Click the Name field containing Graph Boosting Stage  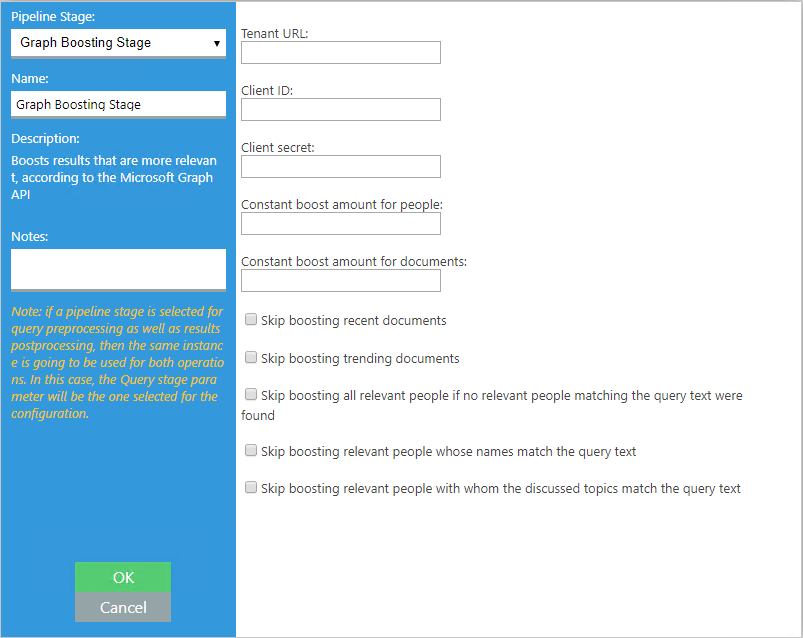[x=118, y=104]
